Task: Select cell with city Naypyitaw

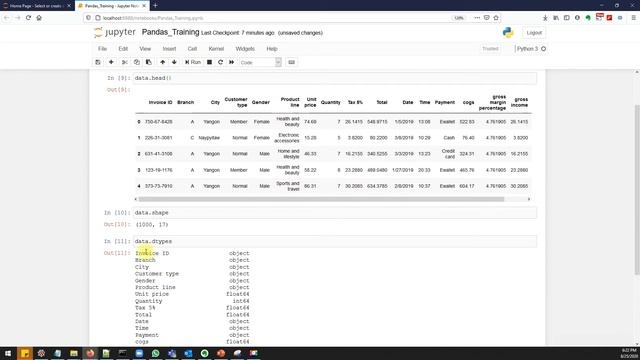Action: pyautogui.click(x=209, y=138)
